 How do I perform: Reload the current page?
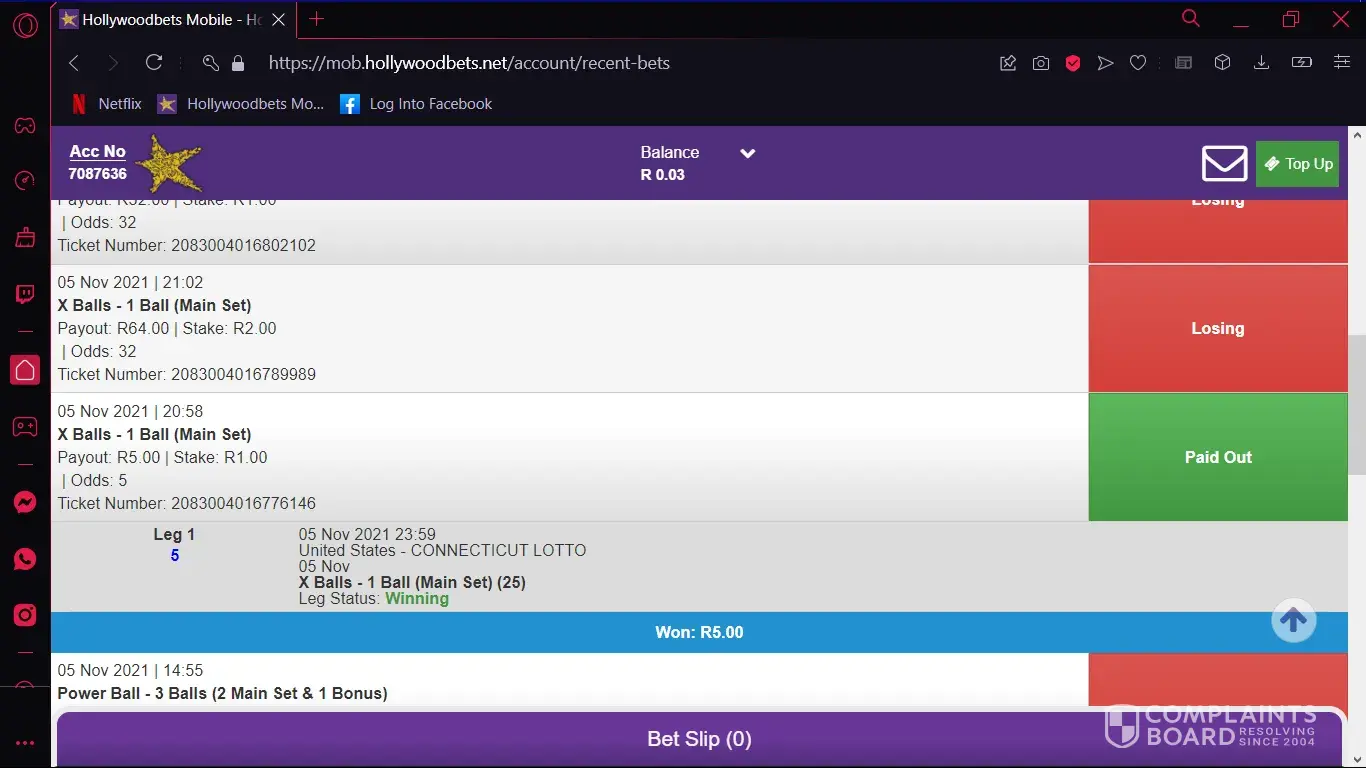coord(154,63)
